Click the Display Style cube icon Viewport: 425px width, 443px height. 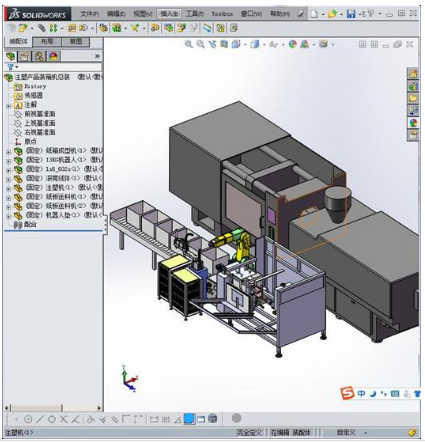[x=255, y=44]
